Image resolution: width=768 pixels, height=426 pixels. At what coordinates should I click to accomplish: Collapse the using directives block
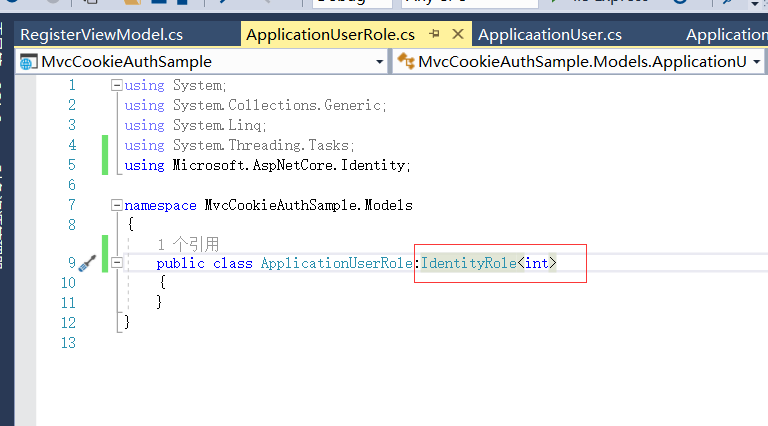tap(117, 86)
